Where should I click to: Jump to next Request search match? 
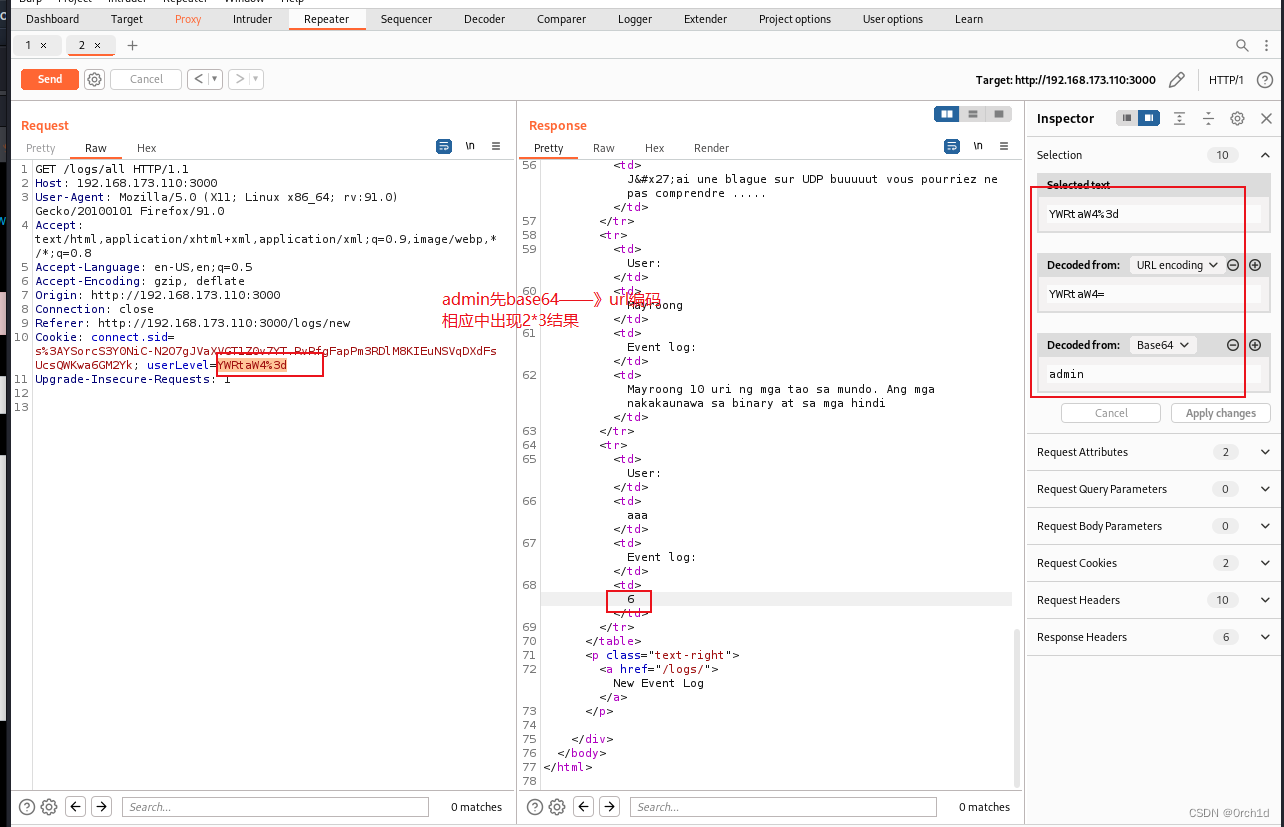click(102, 807)
